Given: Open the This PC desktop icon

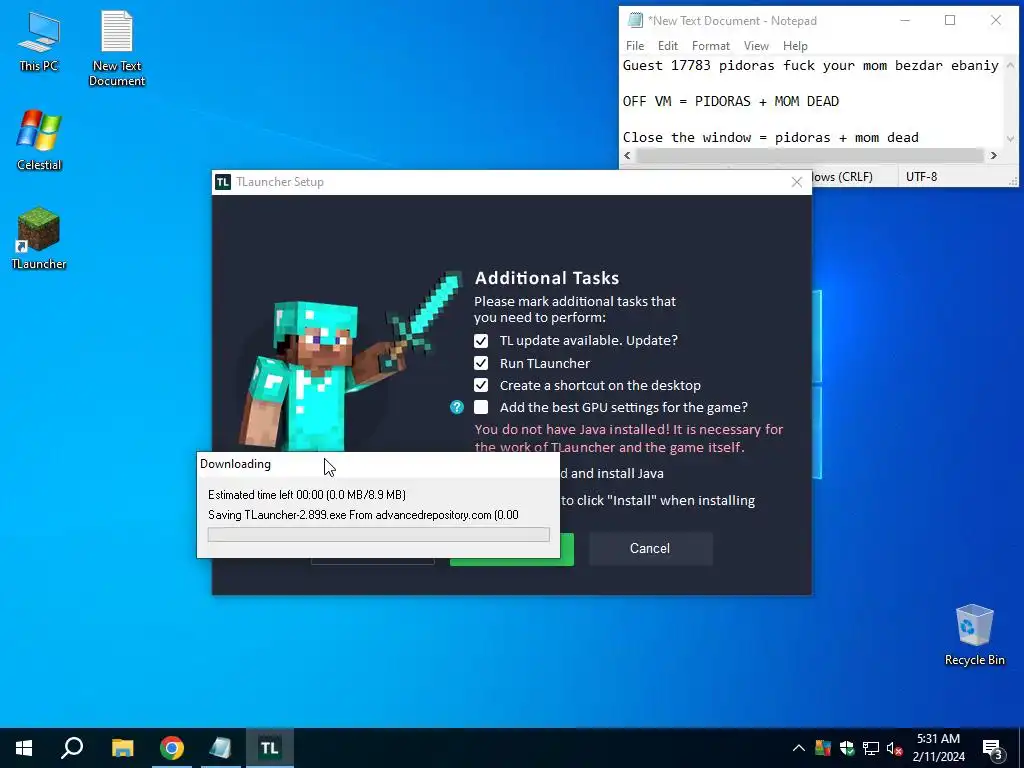Looking at the screenshot, I should [x=39, y=40].
